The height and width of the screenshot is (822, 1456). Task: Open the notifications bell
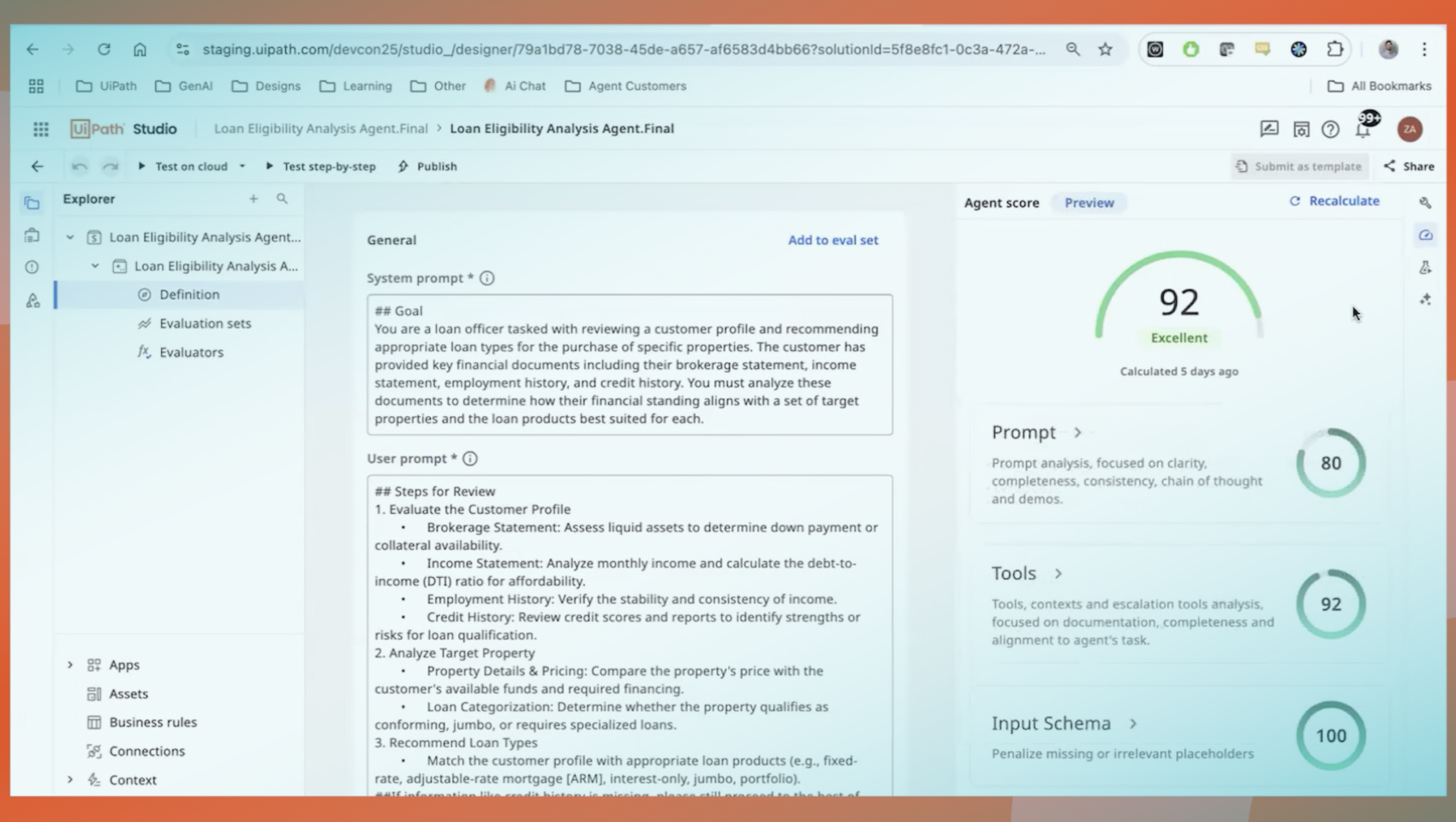(1363, 128)
